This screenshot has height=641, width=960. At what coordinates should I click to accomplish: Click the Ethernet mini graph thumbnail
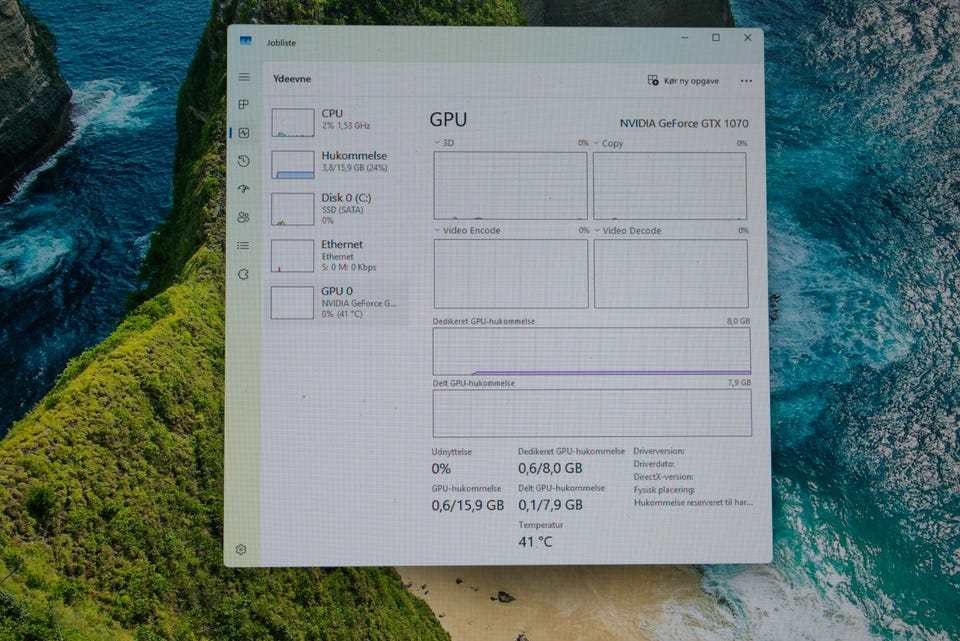[x=293, y=255]
